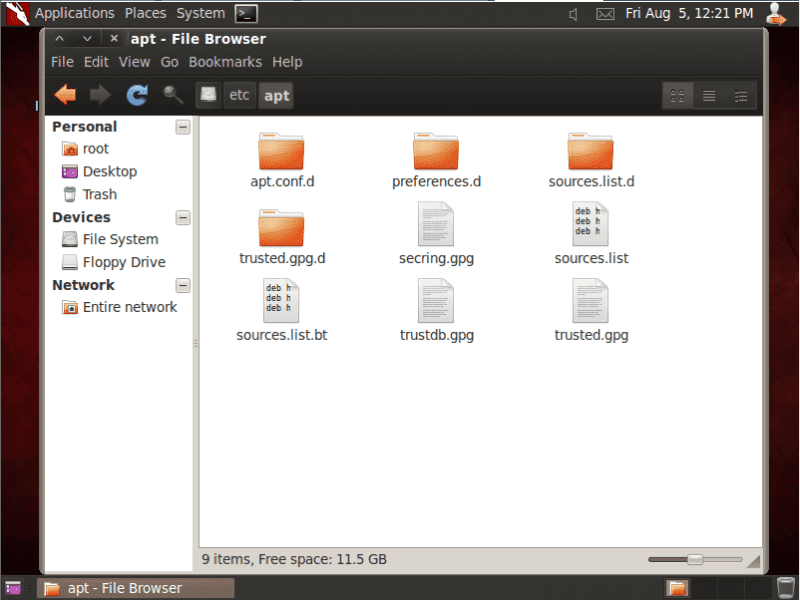Viewport: 800px width, 600px height.
Task: Click the window resize grip corner
Action: (753, 561)
